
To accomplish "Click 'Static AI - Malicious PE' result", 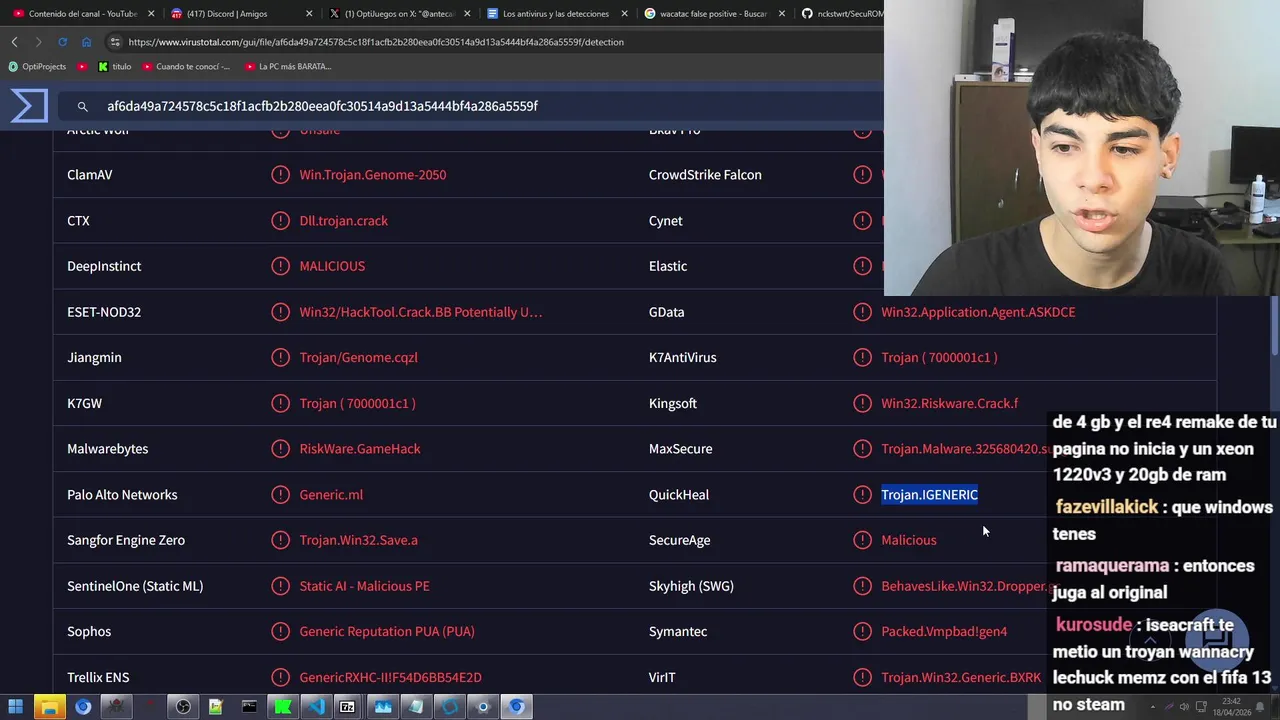I will point(364,586).
